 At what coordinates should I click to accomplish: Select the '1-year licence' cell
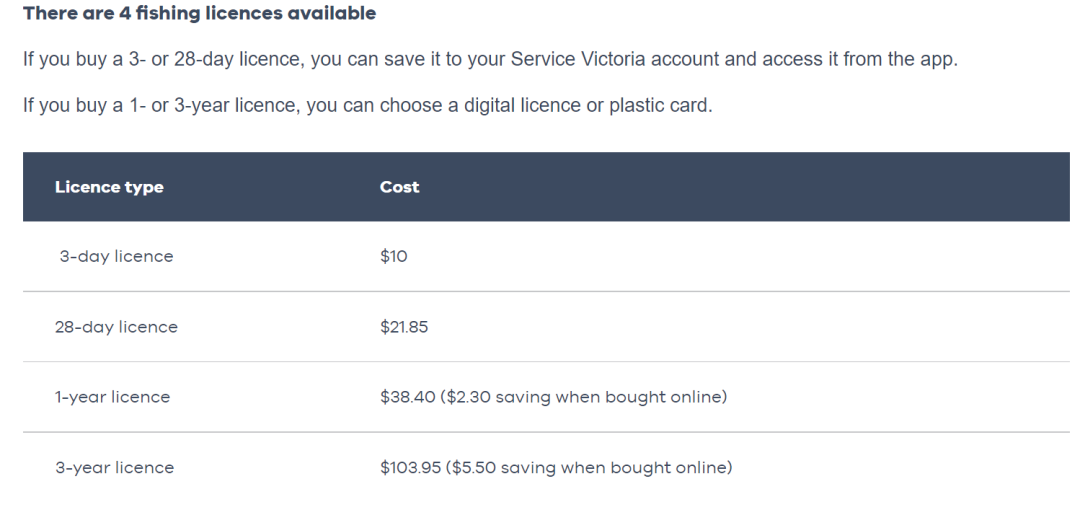point(112,397)
